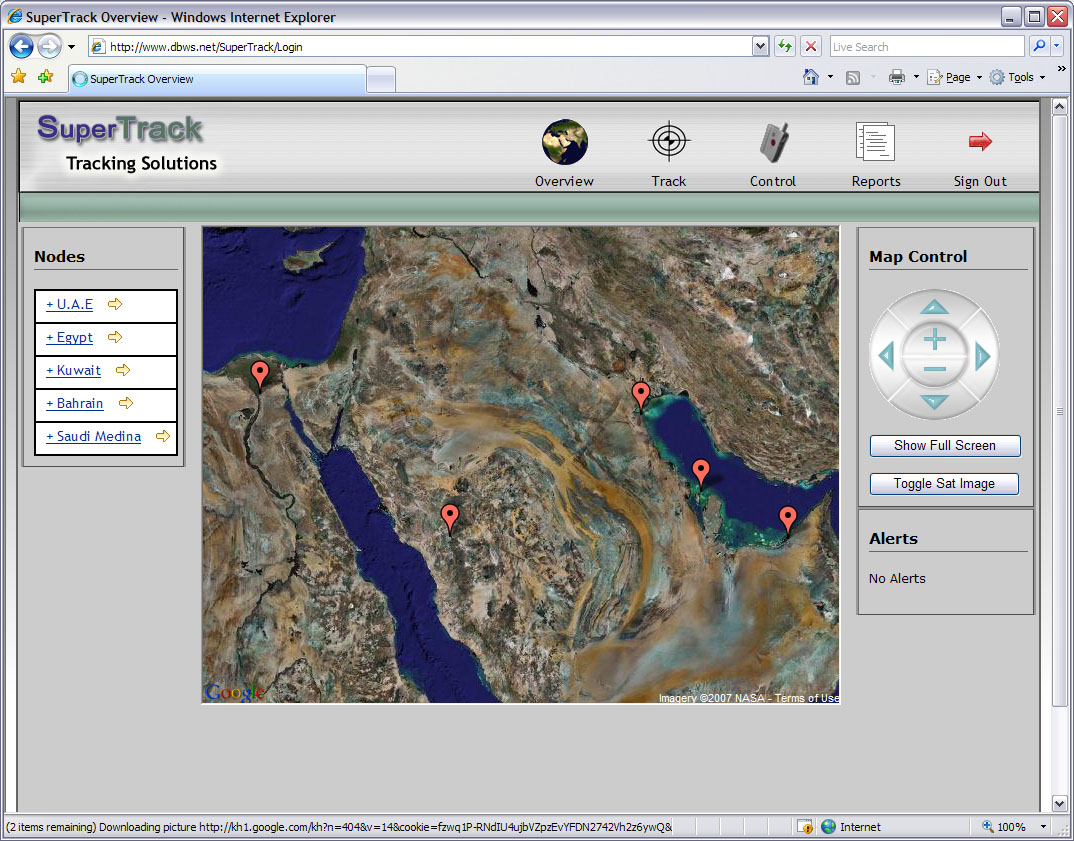The image size is (1074, 841).
Task: Click the yellow arrow next to U.A.E
Action: (x=115, y=303)
